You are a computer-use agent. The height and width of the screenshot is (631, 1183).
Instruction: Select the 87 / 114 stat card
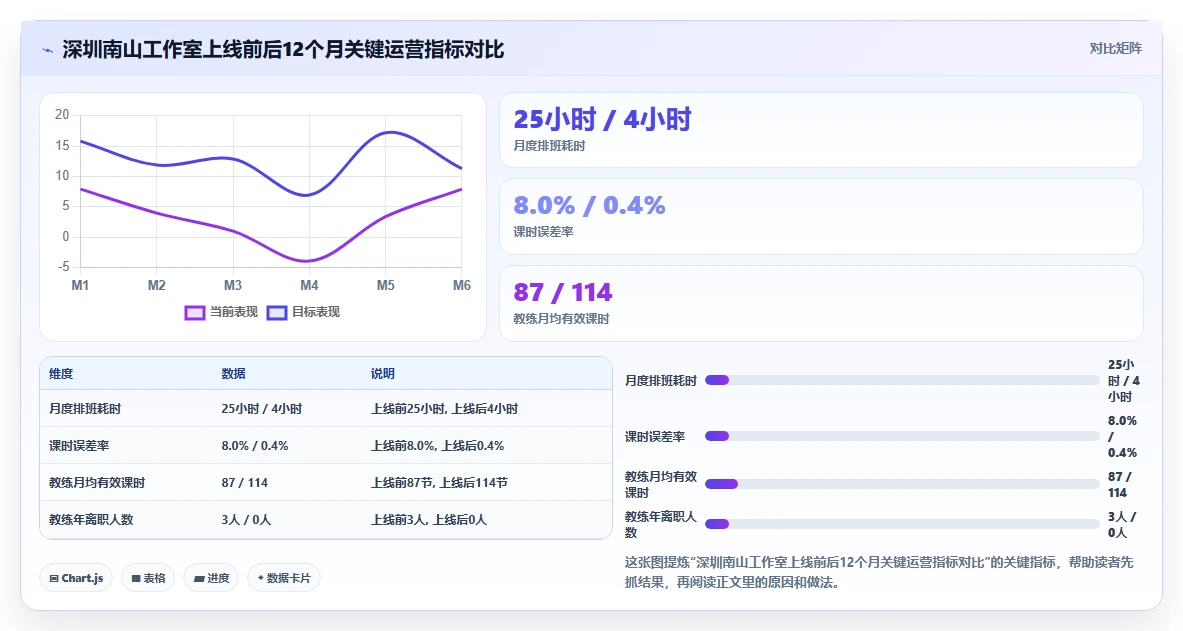[x=821, y=303]
